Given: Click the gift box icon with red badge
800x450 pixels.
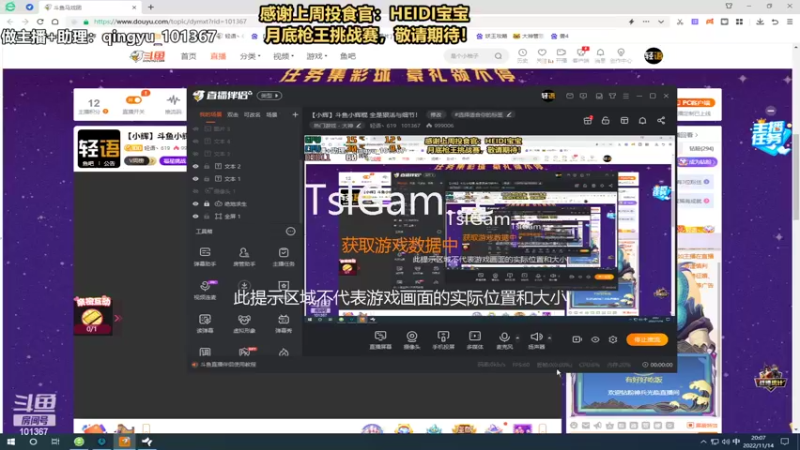Looking at the screenshot, I should (588, 120).
